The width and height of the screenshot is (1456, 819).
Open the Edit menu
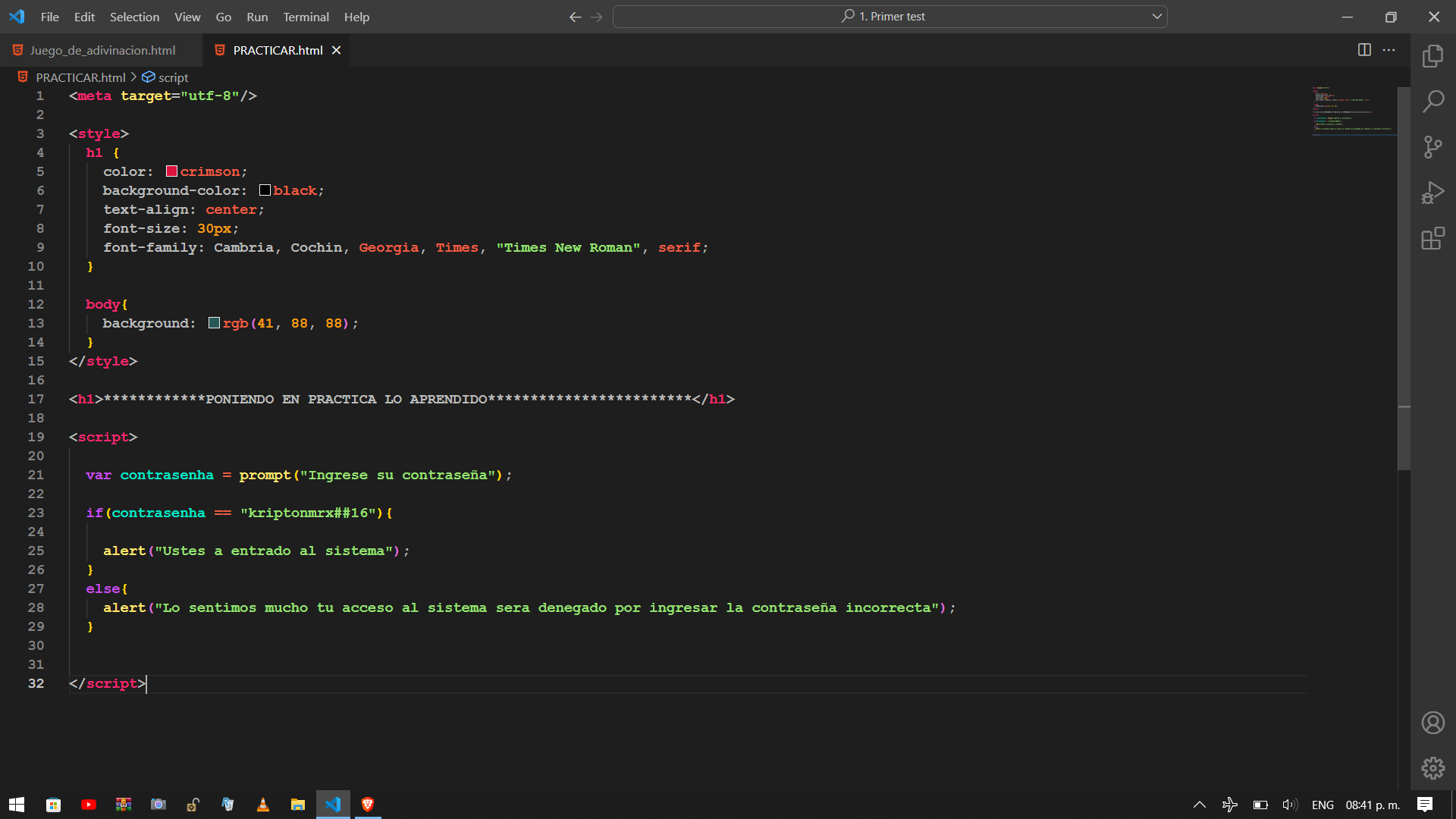point(84,17)
